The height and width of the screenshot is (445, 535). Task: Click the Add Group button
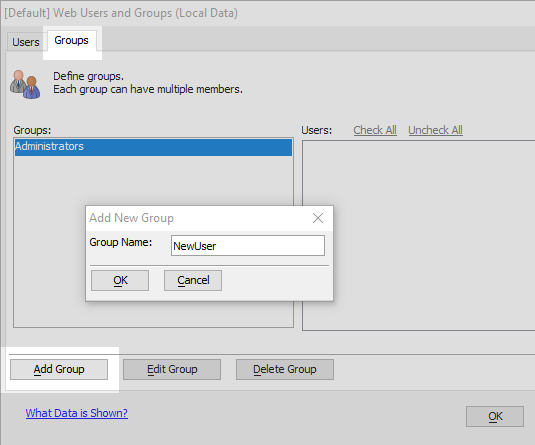pos(59,369)
